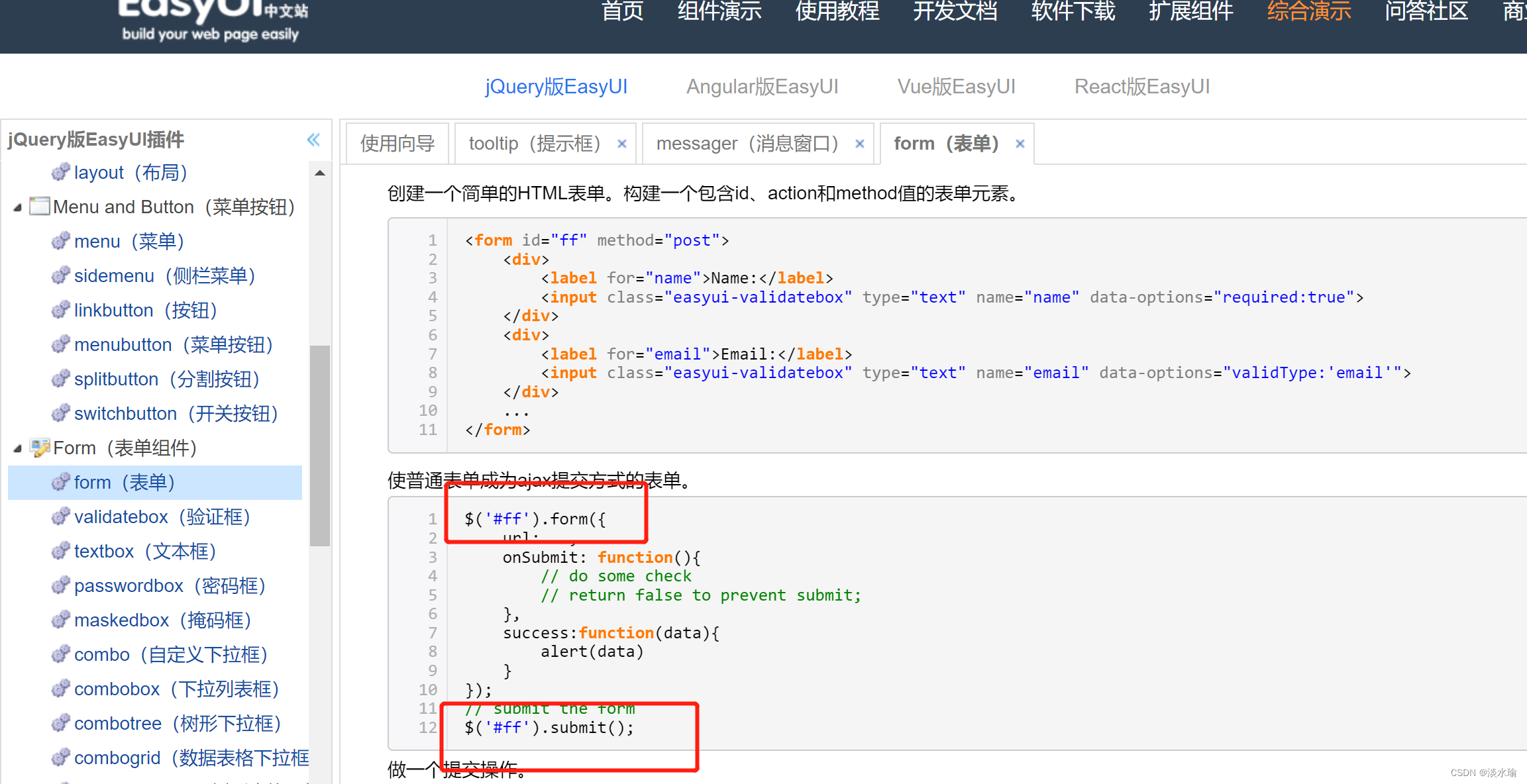Click the gear icon beside sidemenu（侧栏菜单）

(60, 275)
